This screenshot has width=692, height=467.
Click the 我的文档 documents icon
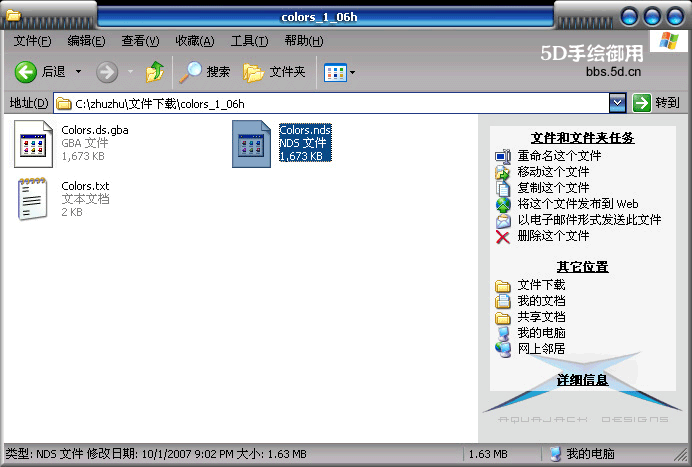[503, 301]
